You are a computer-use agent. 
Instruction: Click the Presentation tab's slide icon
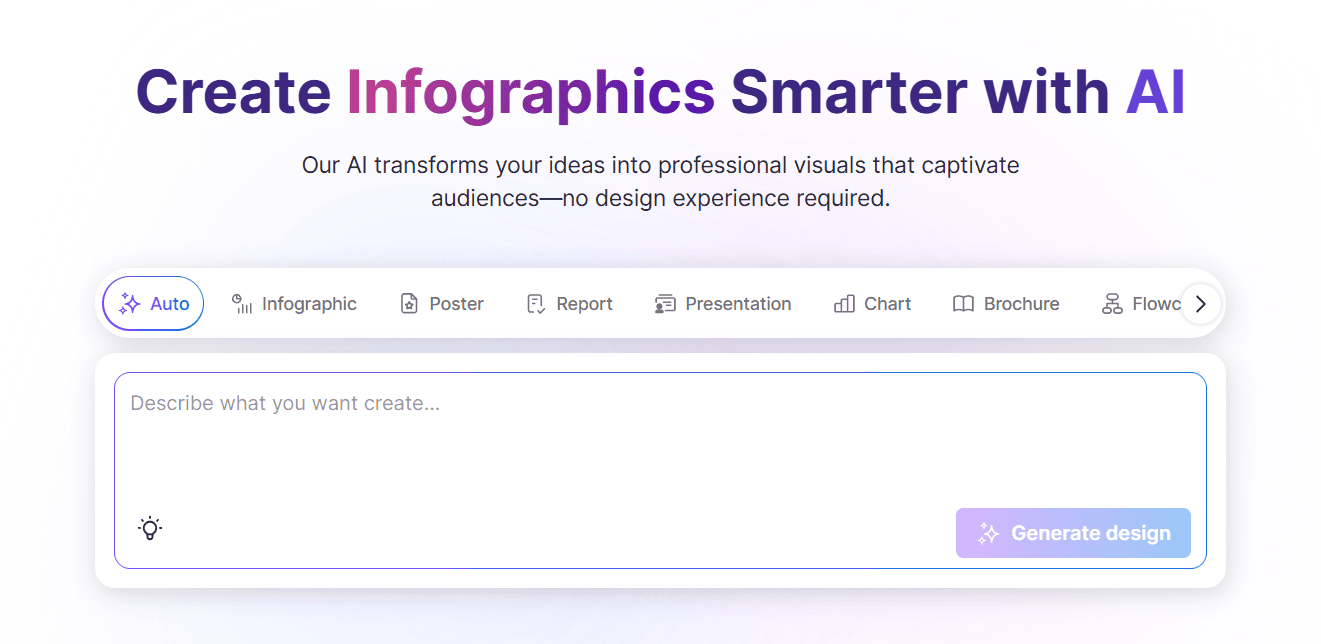[665, 304]
